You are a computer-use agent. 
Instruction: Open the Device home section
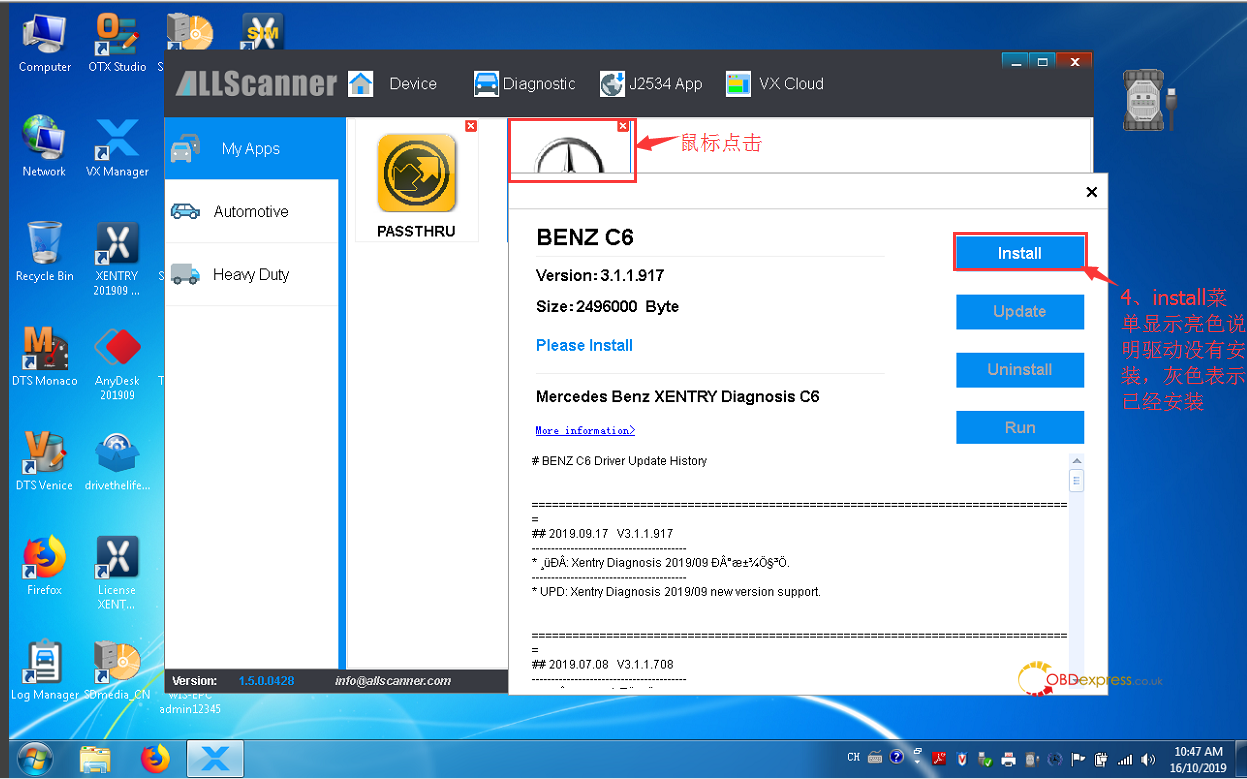tap(393, 84)
